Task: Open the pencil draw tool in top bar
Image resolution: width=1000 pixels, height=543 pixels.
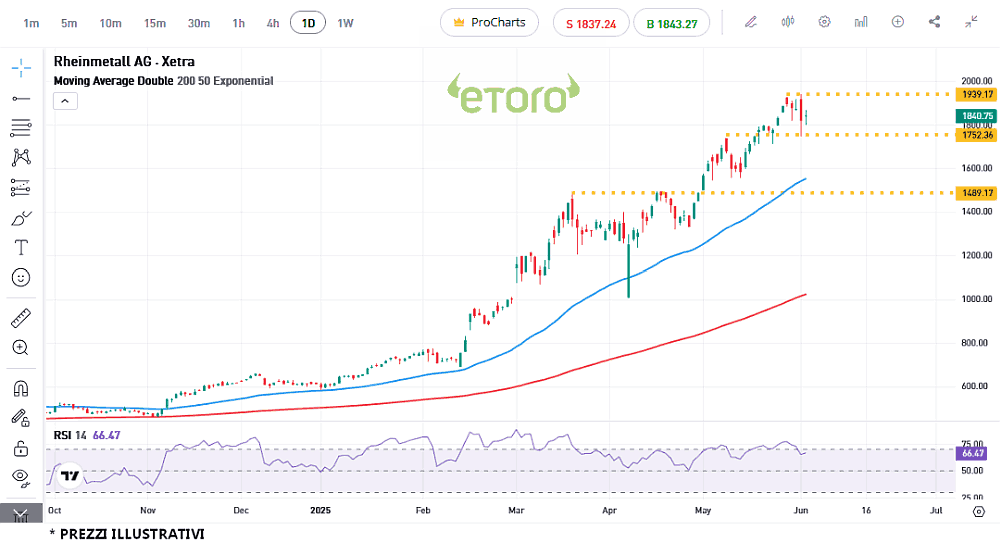Action: click(751, 22)
